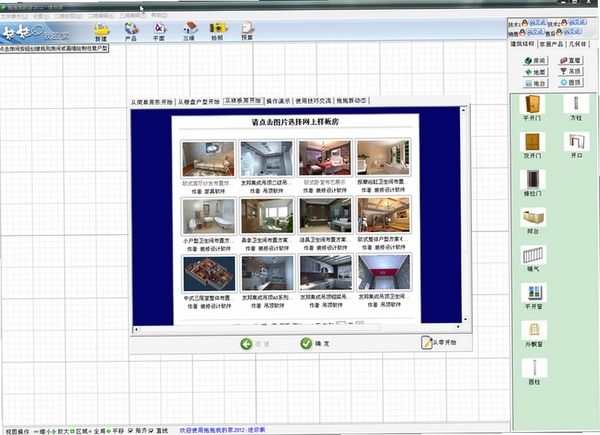Click the 确定 (OK) button

point(315,344)
